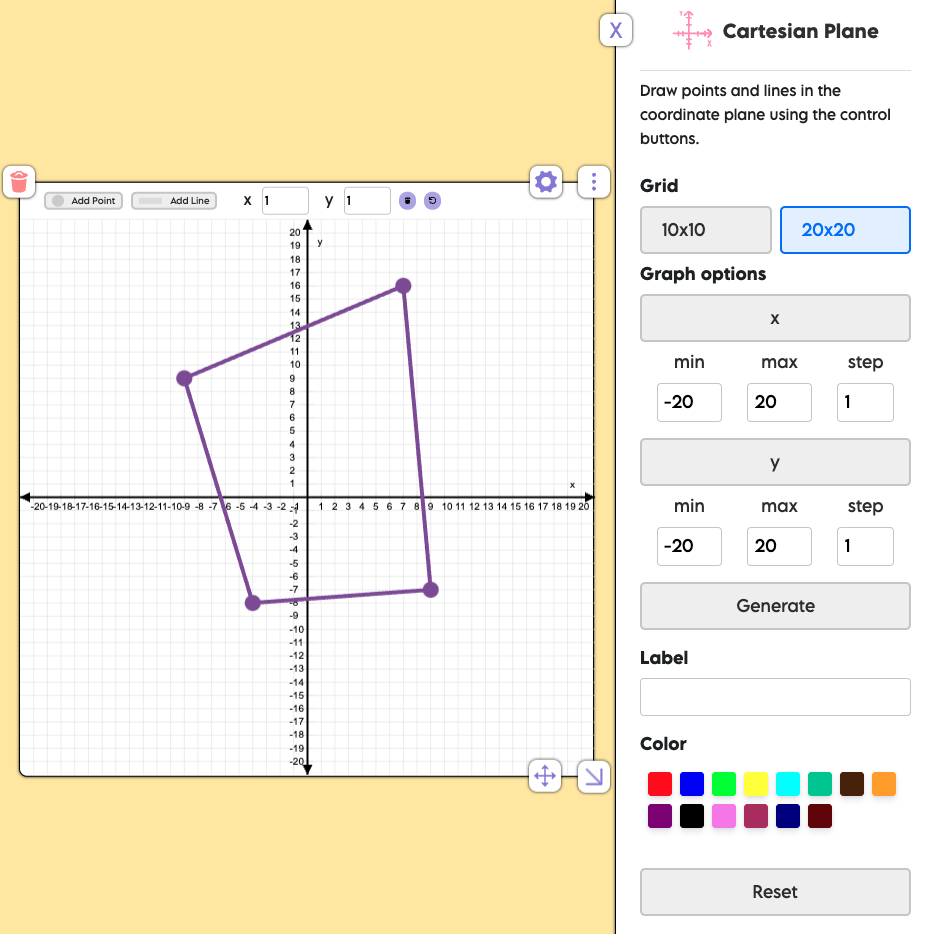
Task: Clear the graph using the trash can icon
Action: pyautogui.click(x=20, y=182)
